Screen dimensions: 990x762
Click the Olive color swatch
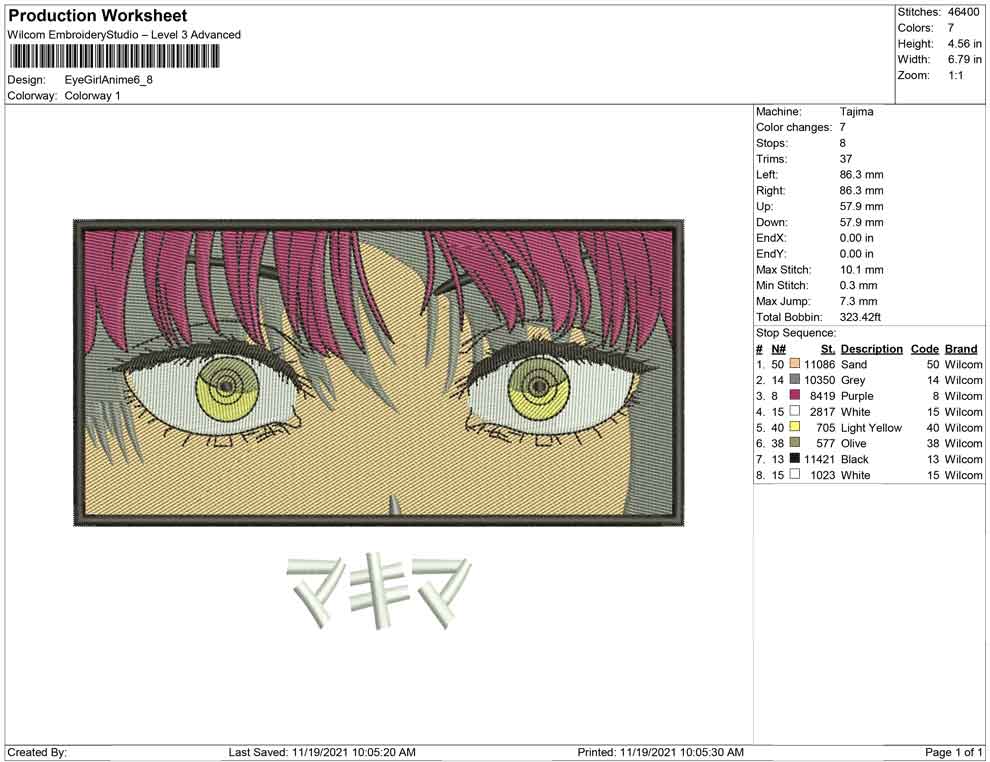(794, 443)
